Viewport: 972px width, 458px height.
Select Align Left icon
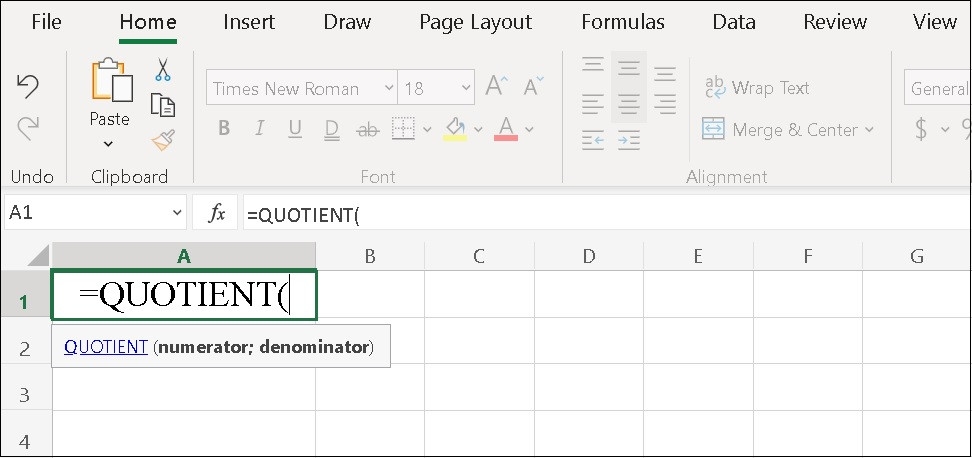pos(593,103)
